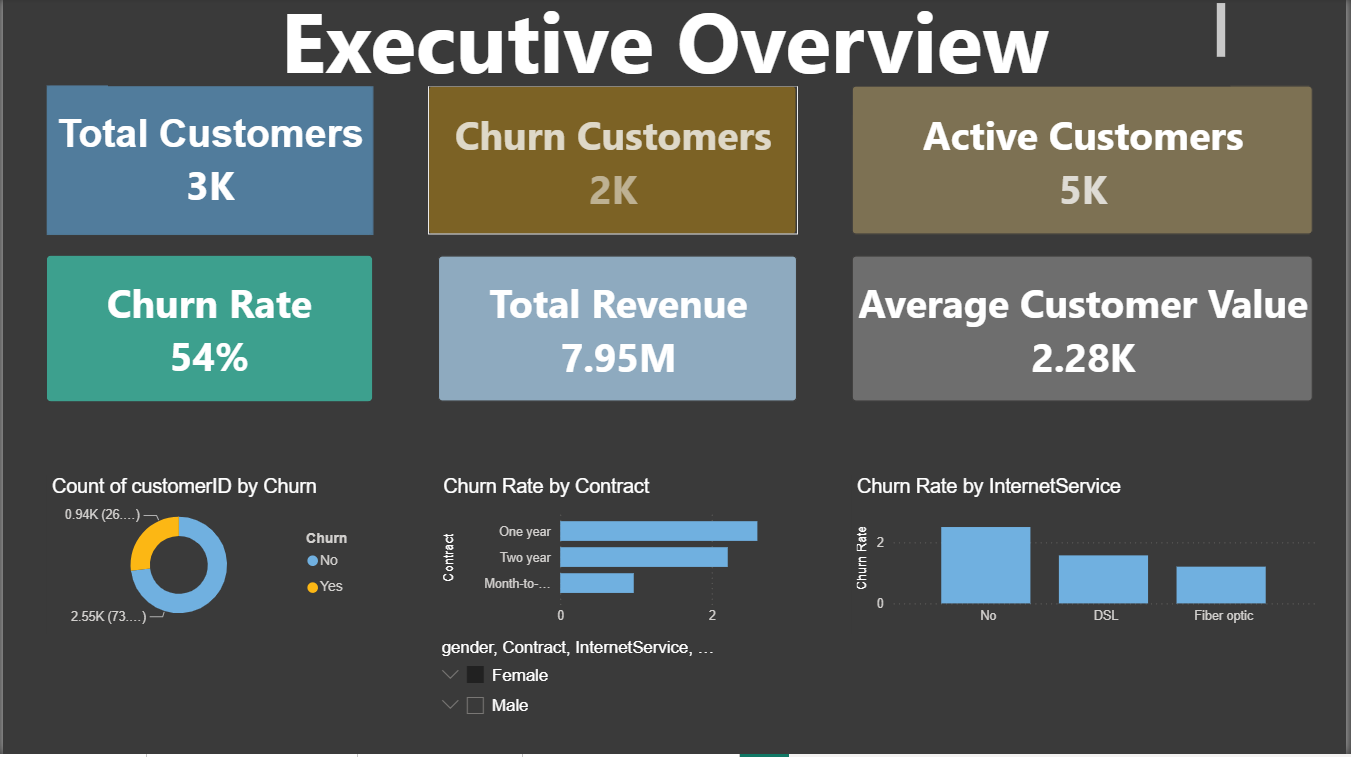The image size is (1351, 757).
Task: Click the Active Customers card
Action: point(1082,160)
